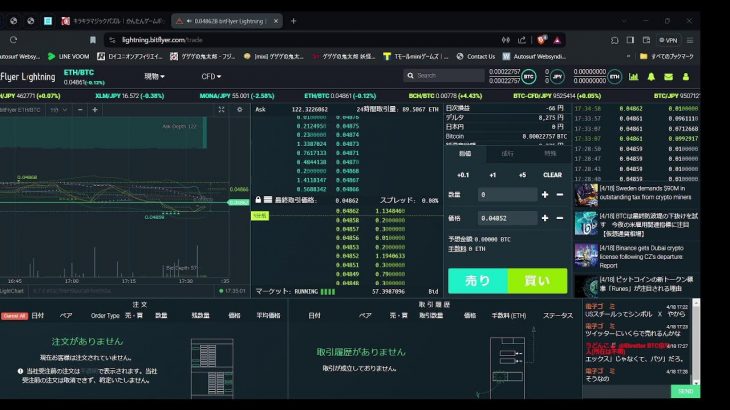Open the chart statistics icon in header
Screen dimensions: 730x410
click(x=633, y=77)
